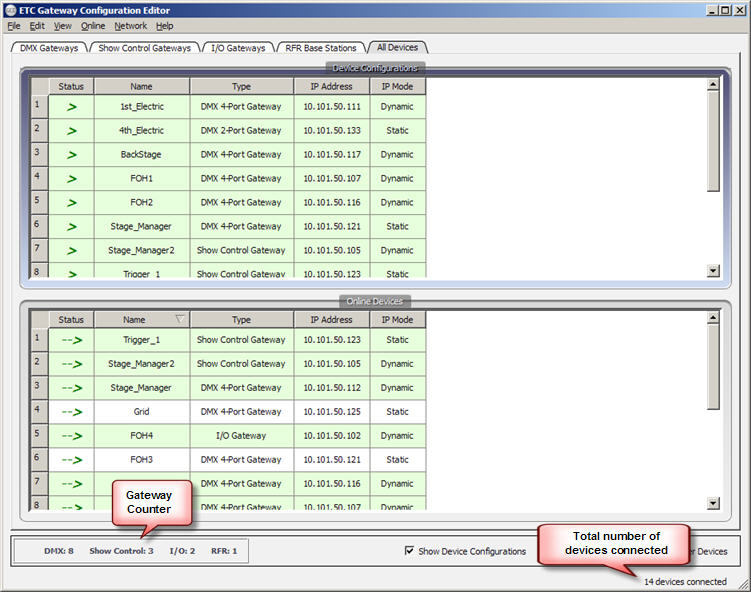Click the status arrow for BackStage device
Screen dimensions: 751x592
pos(71,155)
